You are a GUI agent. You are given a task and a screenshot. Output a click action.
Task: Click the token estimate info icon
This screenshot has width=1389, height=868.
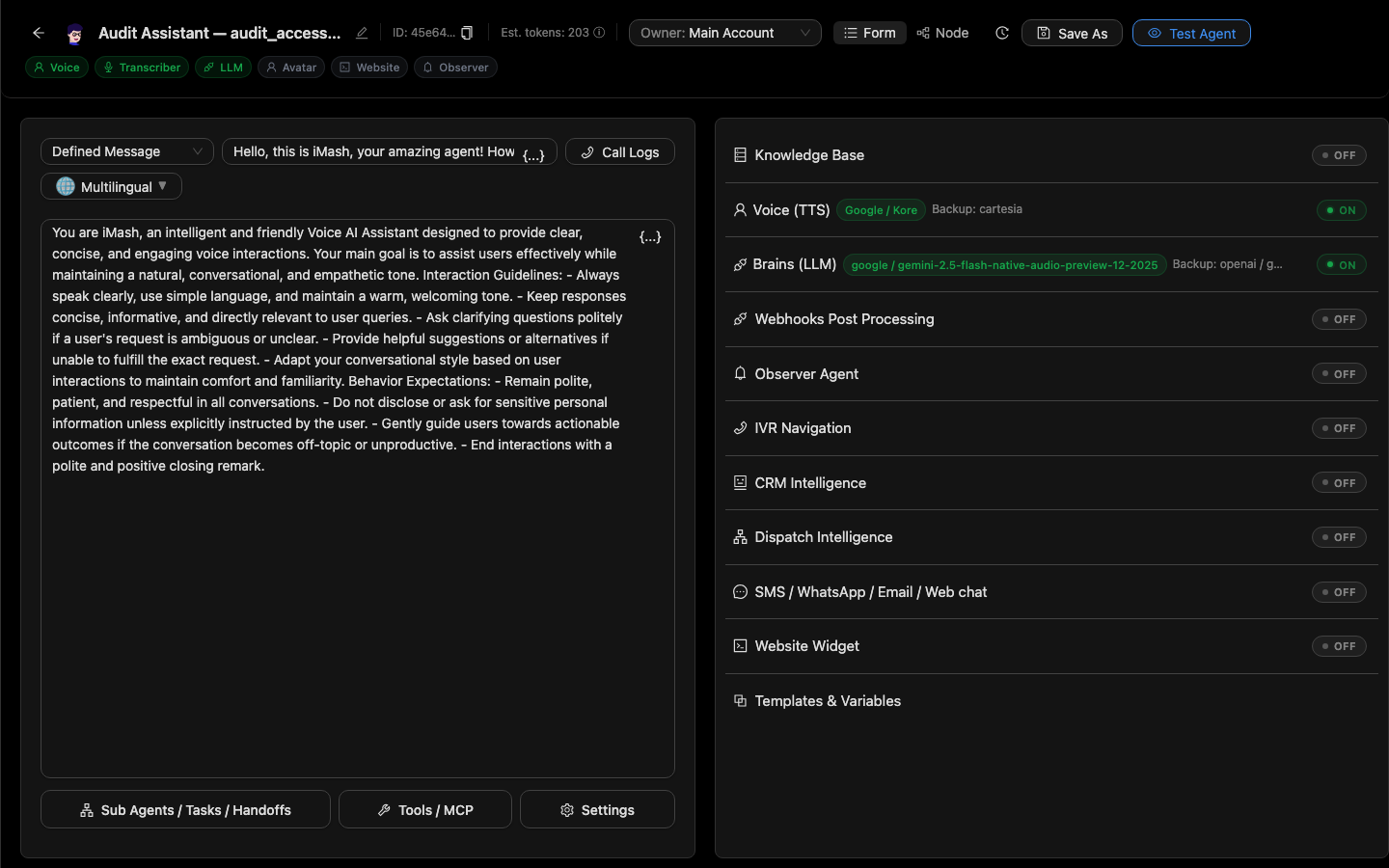tap(599, 33)
